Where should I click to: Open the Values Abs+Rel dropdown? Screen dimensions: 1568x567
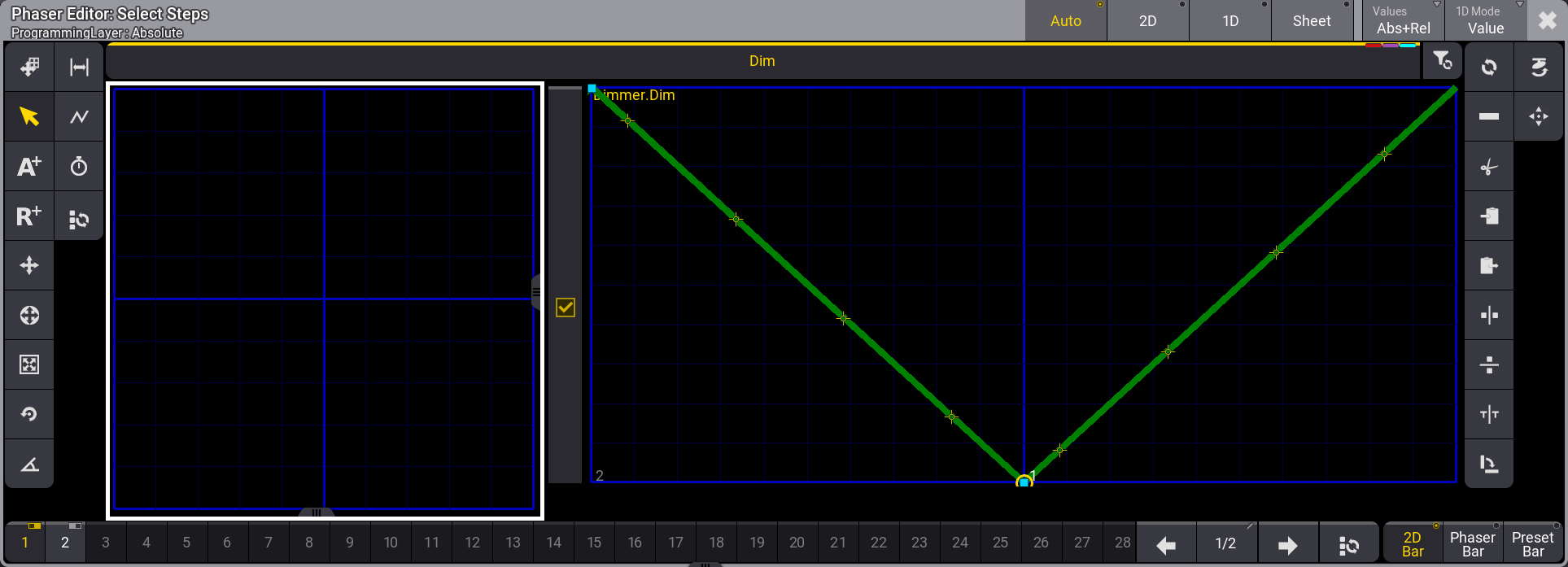coord(1403,21)
